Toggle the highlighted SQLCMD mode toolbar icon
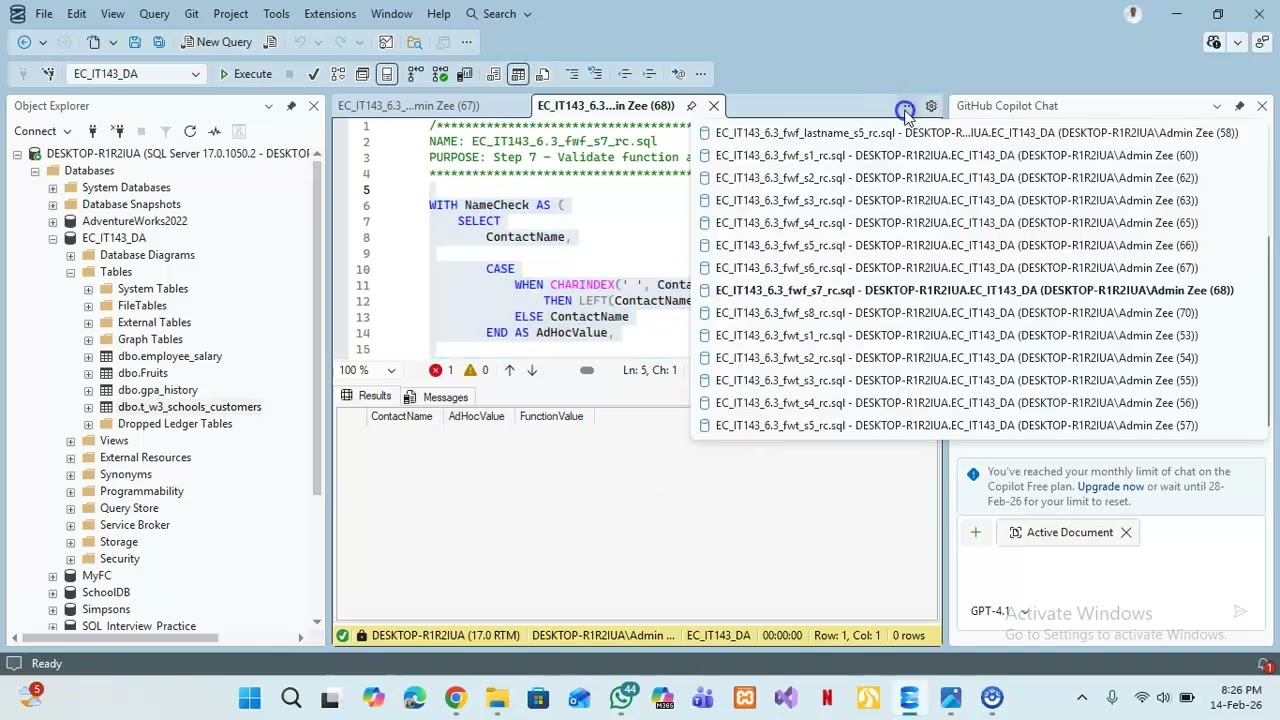 coord(387,74)
